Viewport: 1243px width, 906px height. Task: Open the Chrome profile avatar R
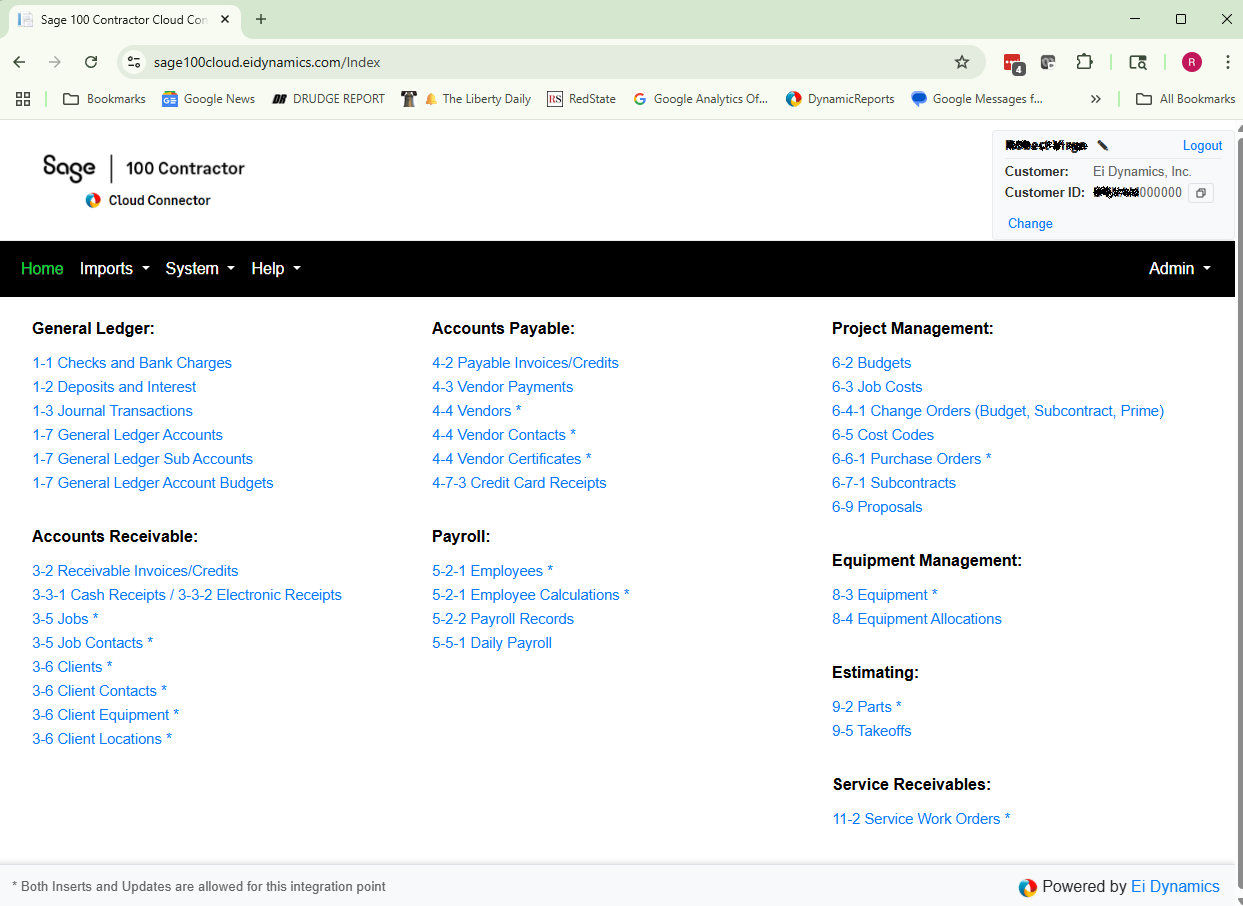tap(1191, 62)
